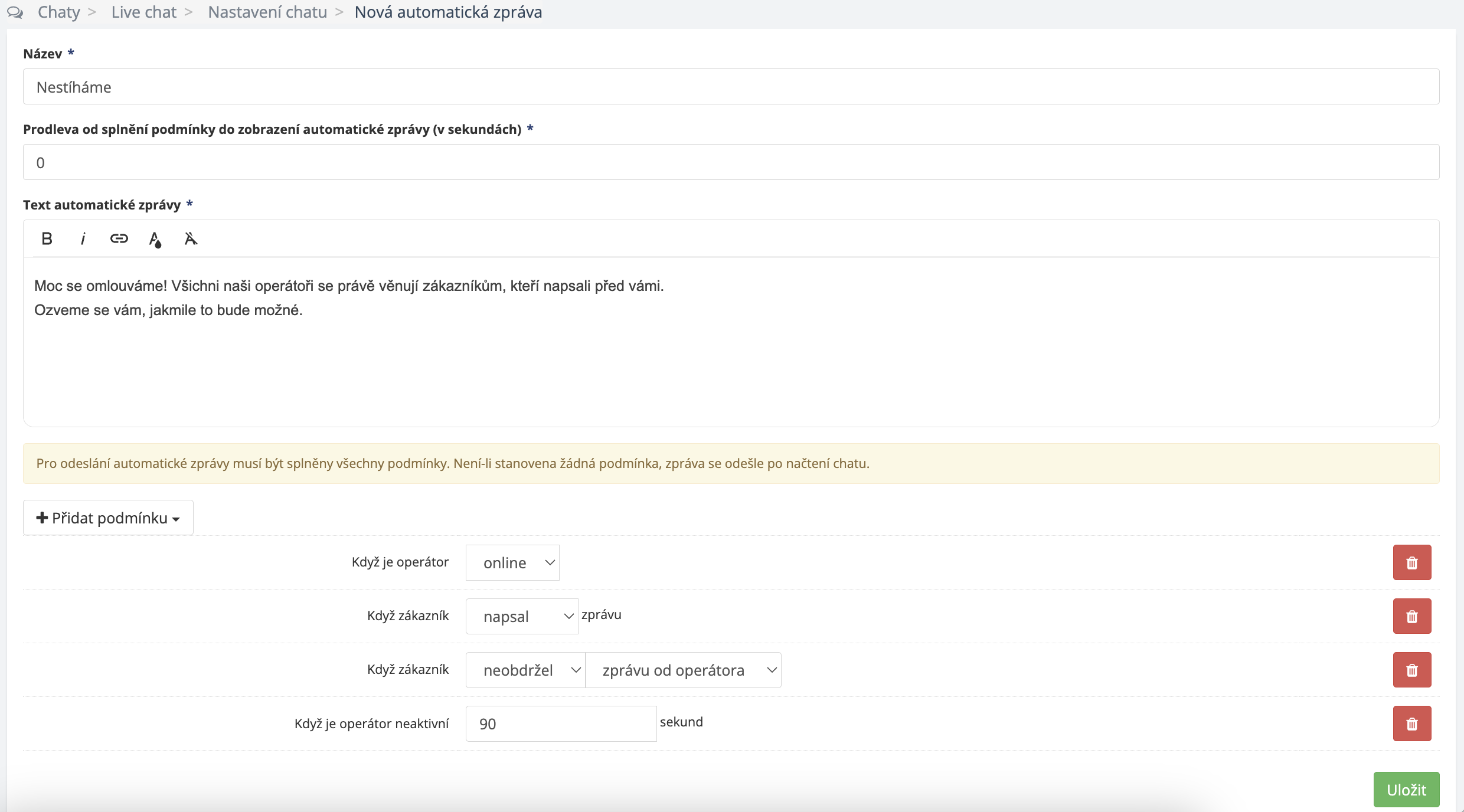
Task: Apply italic formatting in editor toolbar
Action: (83, 238)
